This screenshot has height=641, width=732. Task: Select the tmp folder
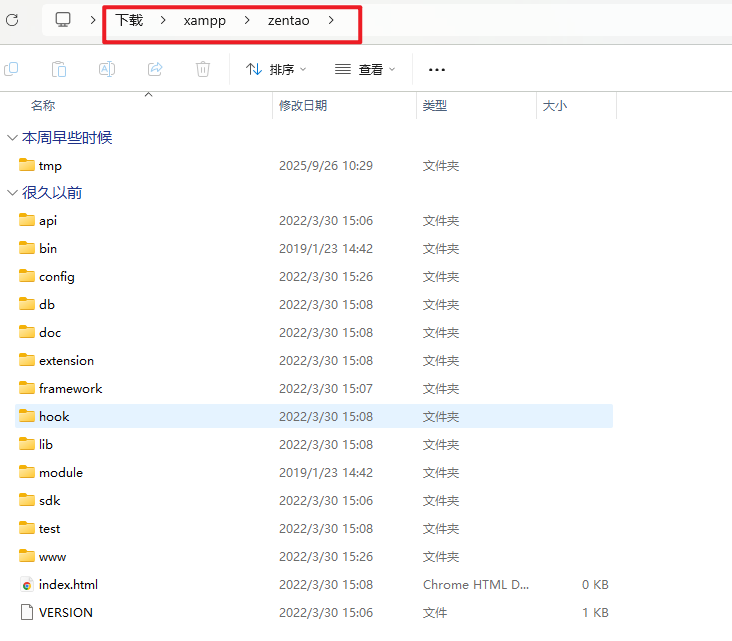[50, 166]
